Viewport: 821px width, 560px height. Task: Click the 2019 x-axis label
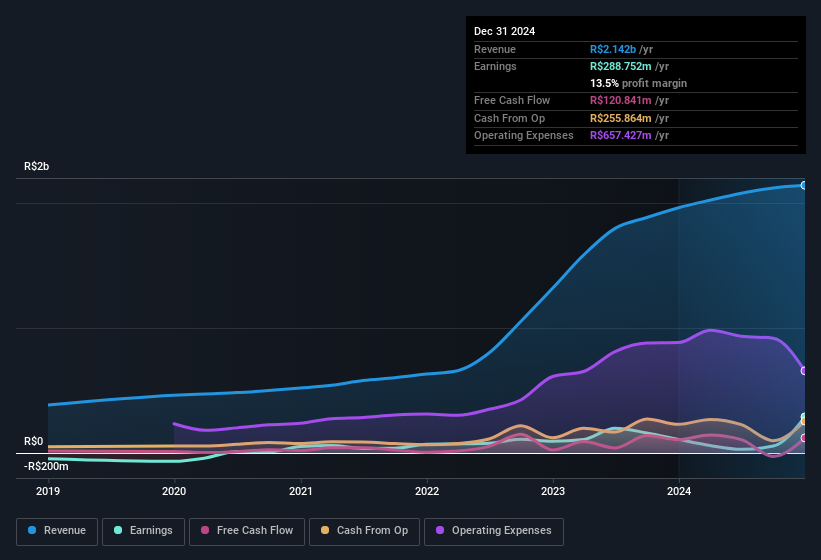coord(48,491)
